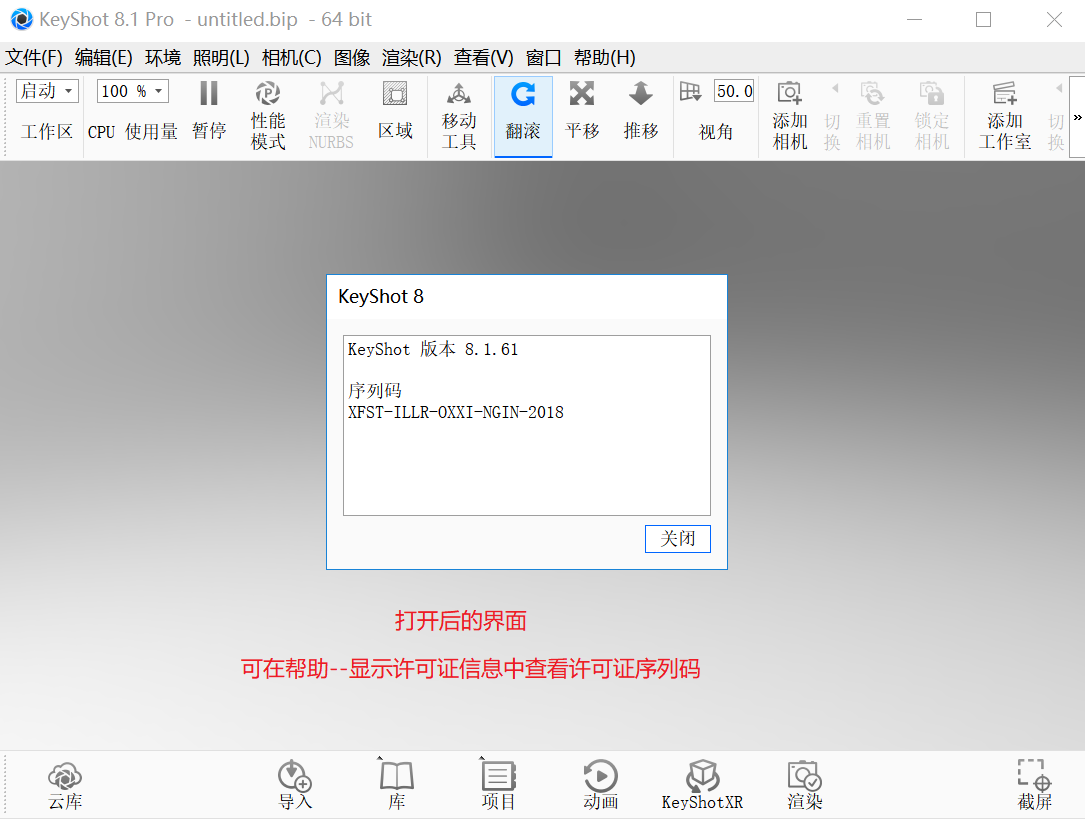The width and height of the screenshot is (1085, 819).
Task: Open the Lighting (照明) menu
Action: [221, 57]
